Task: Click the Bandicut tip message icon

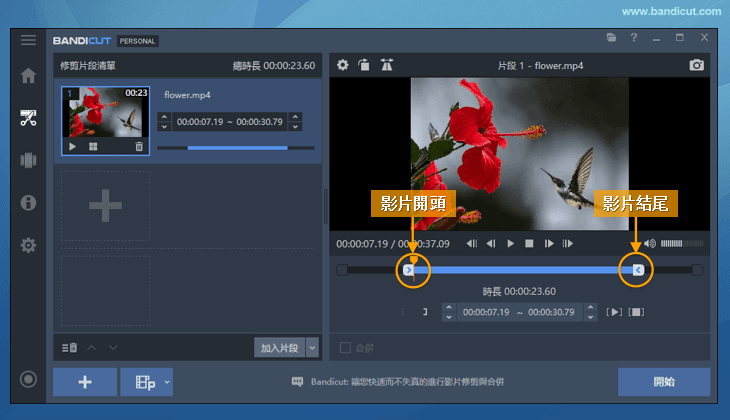Action: [297, 382]
